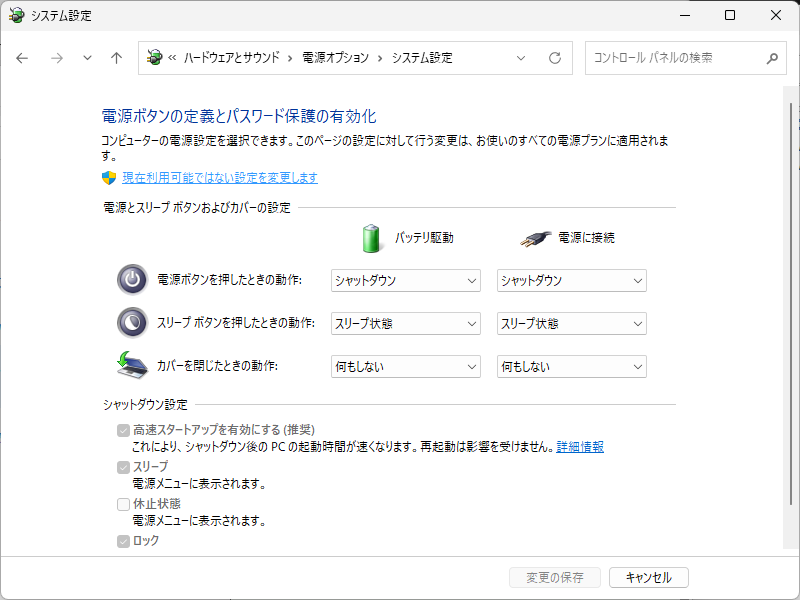Click ハードウェアとサウンド in the breadcrumb
Screen dimensions: 800x600
(232, 58)
